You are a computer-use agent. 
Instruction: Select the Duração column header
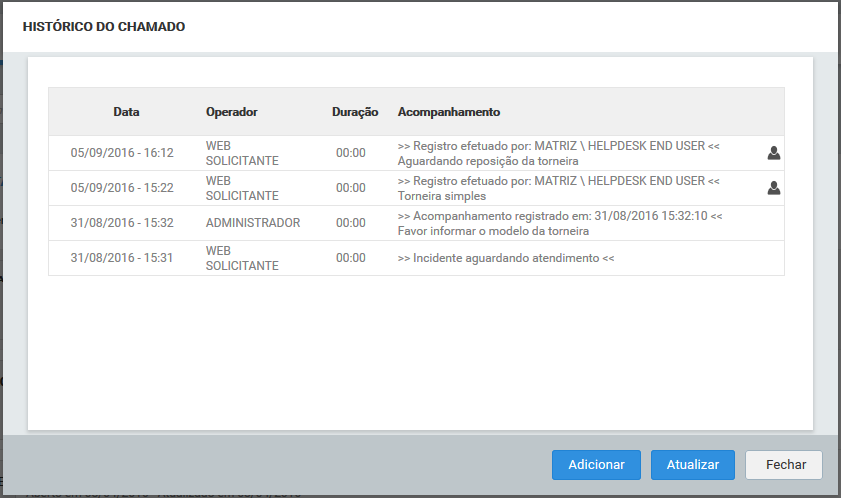point(355,112)
